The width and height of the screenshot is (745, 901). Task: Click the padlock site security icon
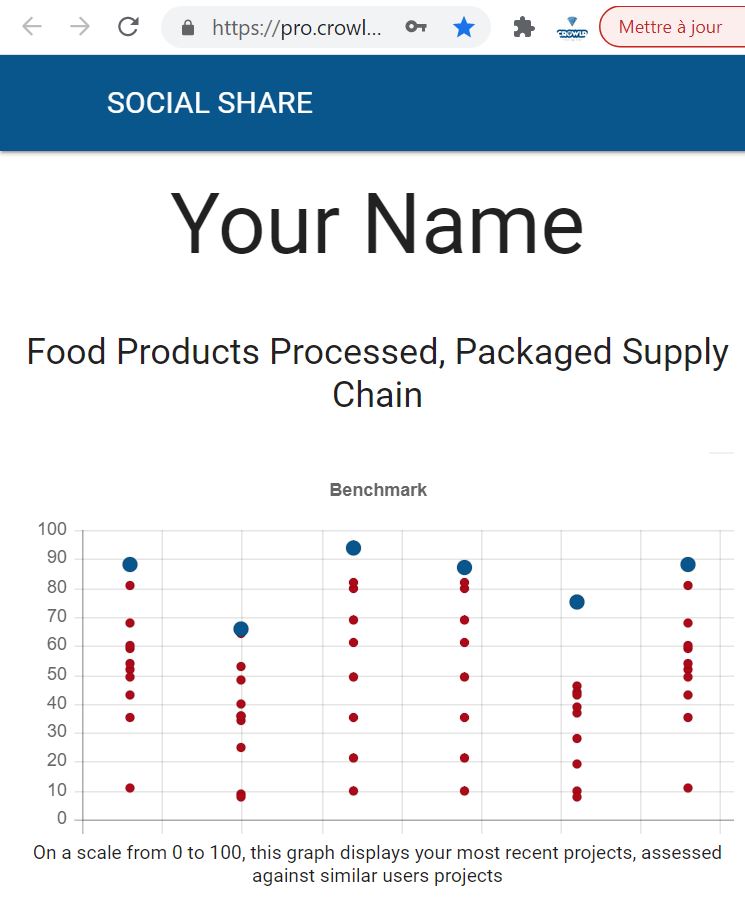pos(188,27)
